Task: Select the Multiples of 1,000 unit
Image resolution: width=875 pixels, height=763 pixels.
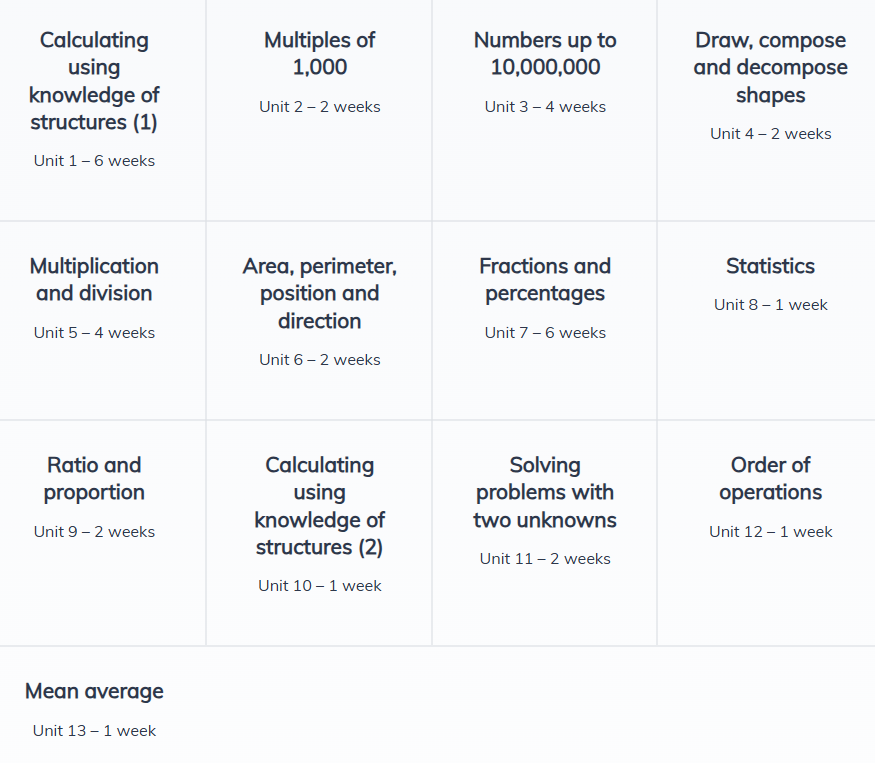Action: pos(320,54)
